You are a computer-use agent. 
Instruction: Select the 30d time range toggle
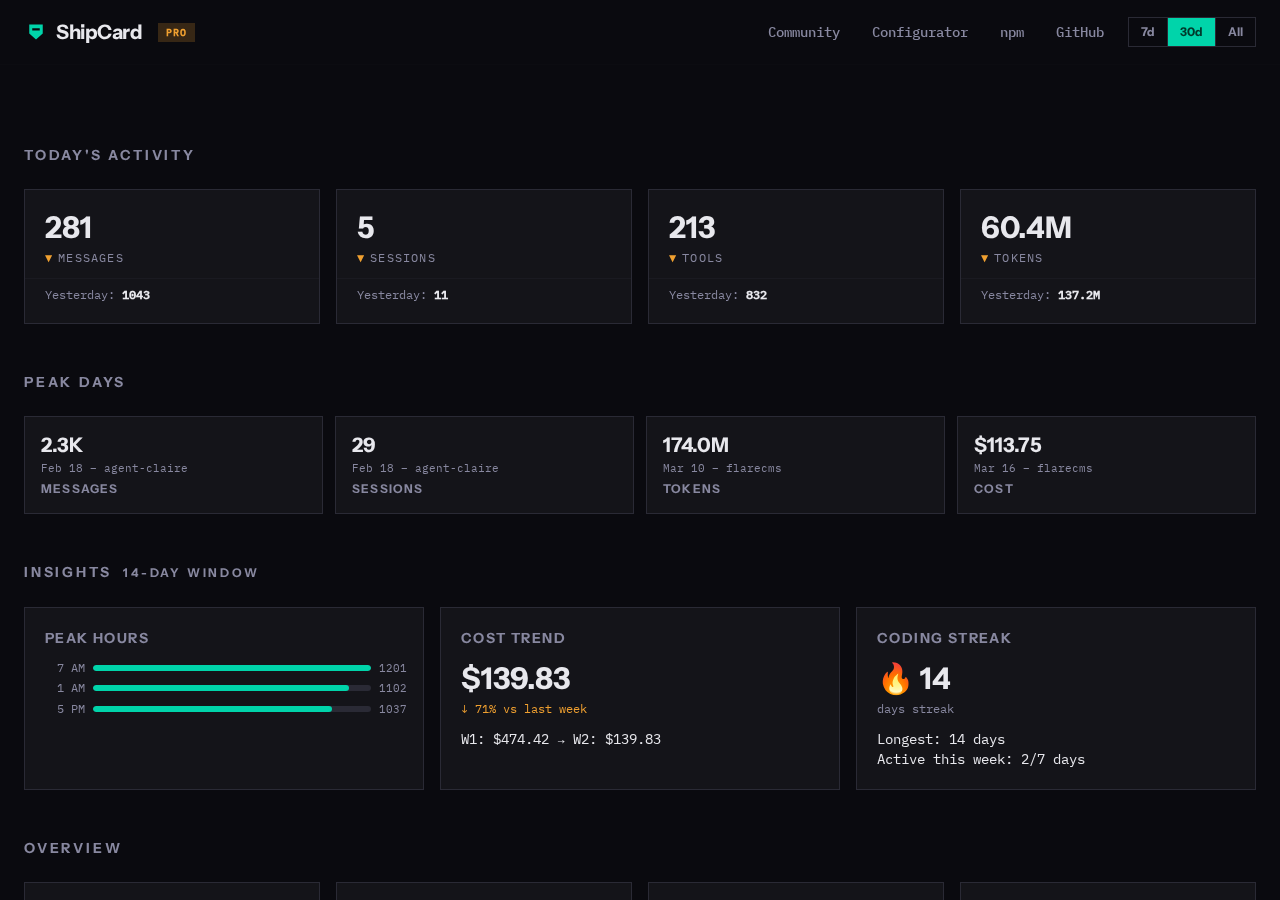(1191, 30)
